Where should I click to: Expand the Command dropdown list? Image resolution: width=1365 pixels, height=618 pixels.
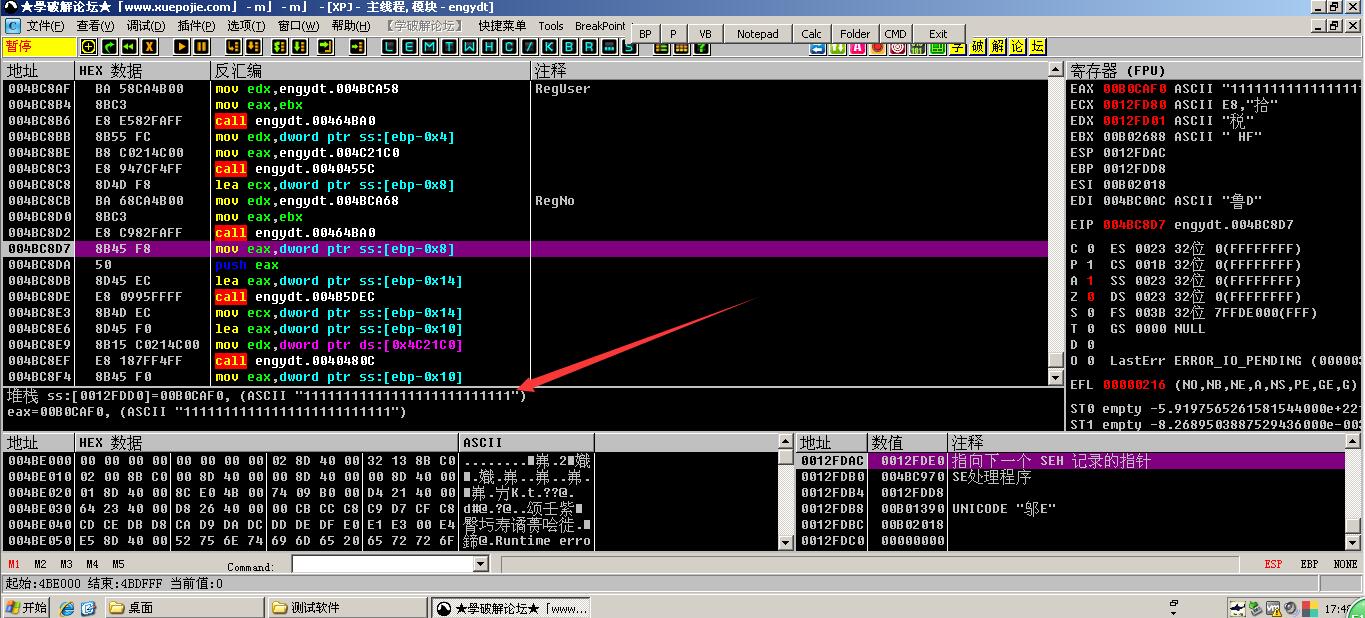point(480,564)
